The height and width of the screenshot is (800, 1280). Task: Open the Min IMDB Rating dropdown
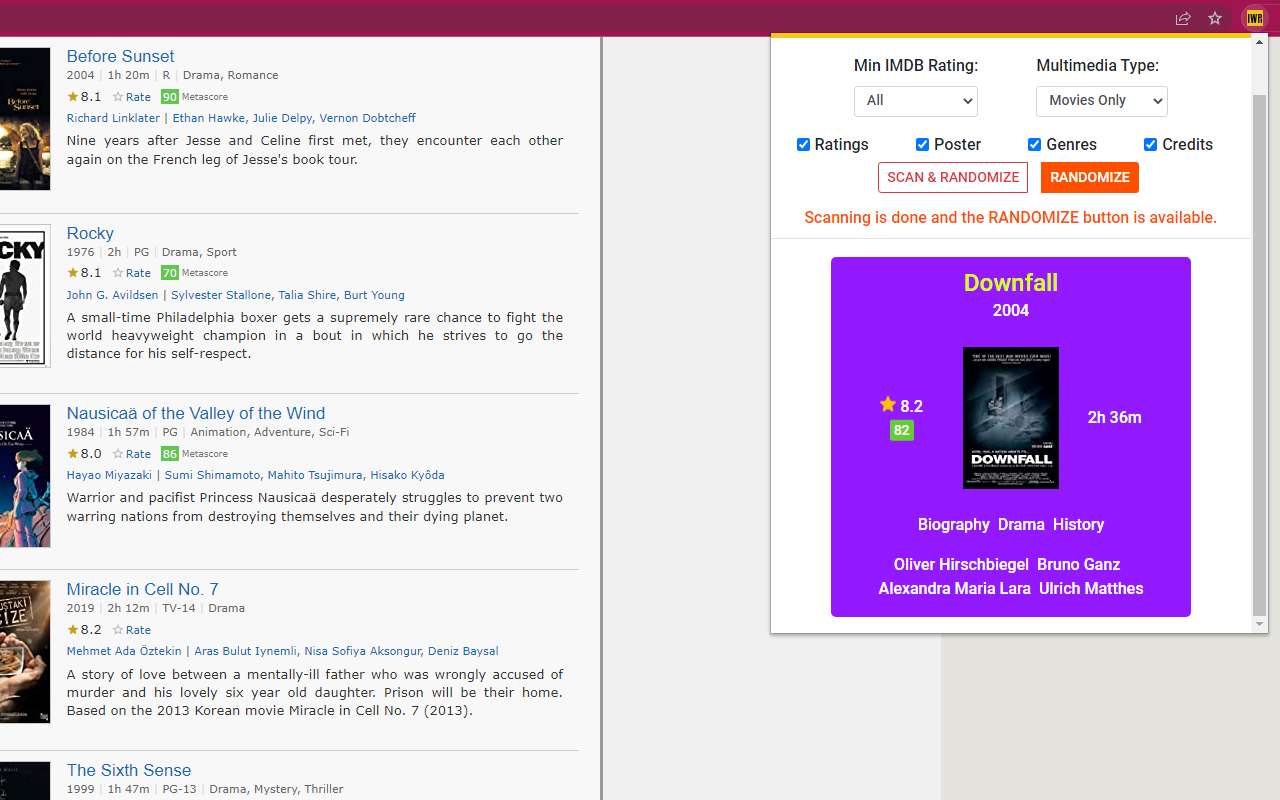pos(916,101)
